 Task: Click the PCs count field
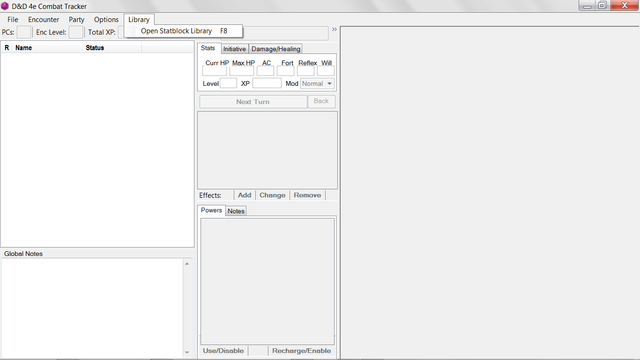click(24, 32)
